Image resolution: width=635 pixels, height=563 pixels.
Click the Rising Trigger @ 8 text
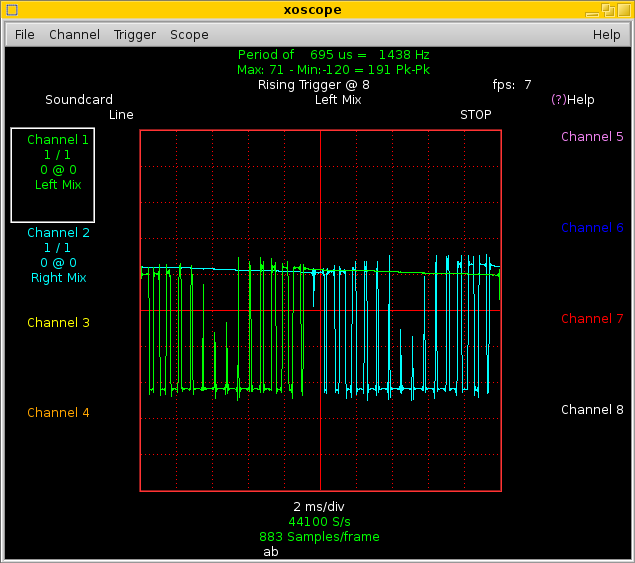(x=313, y=85)
